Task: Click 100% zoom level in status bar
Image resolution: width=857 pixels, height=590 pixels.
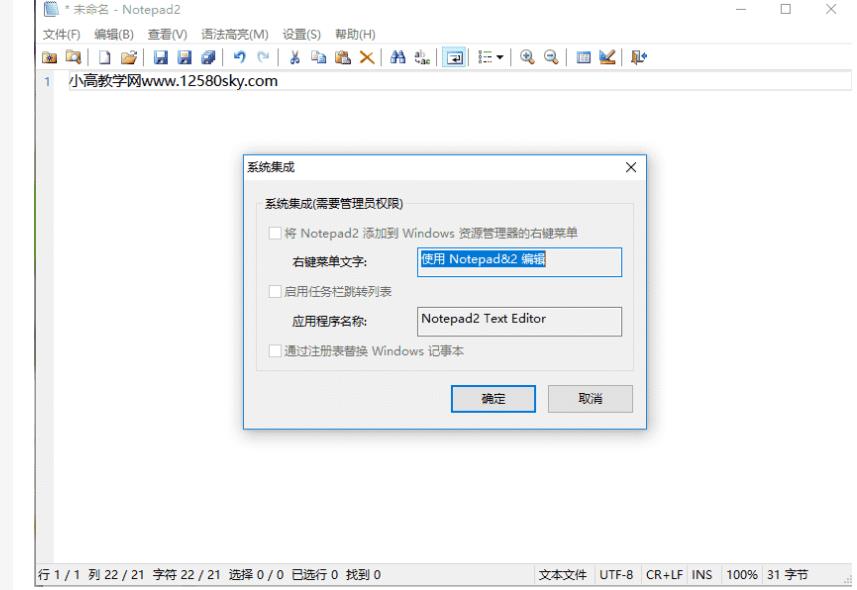Action: click(x=742, y=575)
